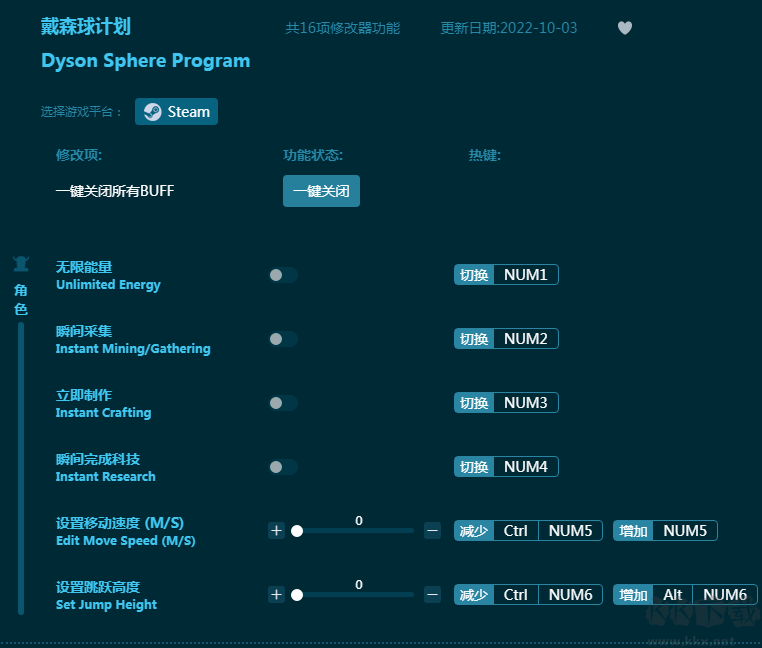The image size is (762, 648).
Task: Select the Steam platform button
Action: coord(176,112)
